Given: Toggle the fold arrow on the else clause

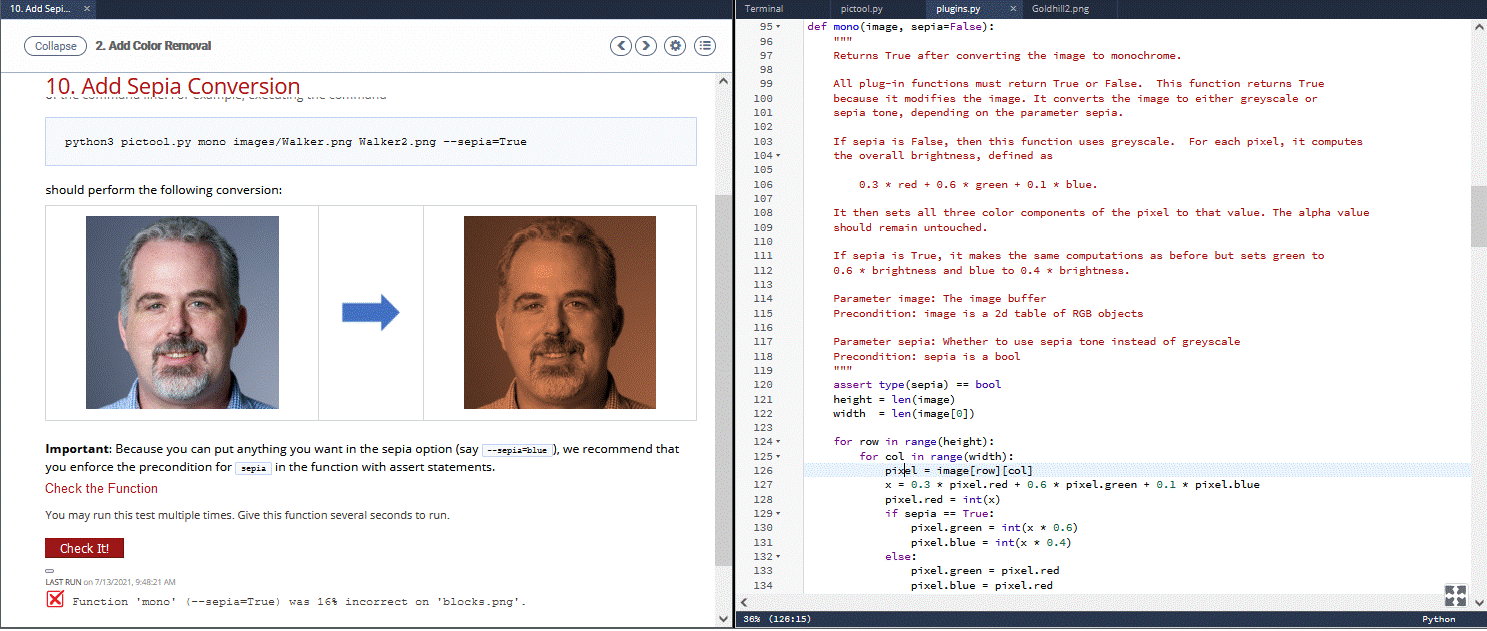Looking at the screenshot, I should coord(776,556).
